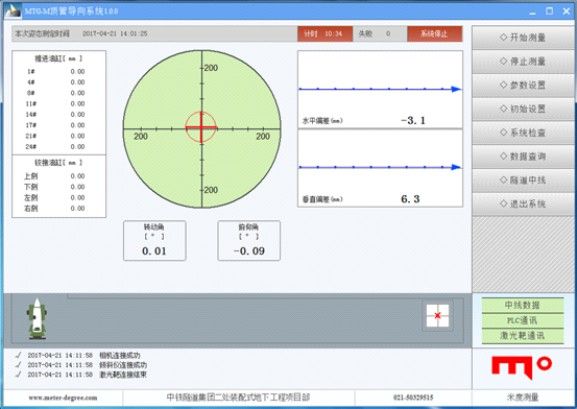The height and width of the screenshot is (409, 577).
Task: Open 参数设置 parameter settings
Action: tap(523, 85)
